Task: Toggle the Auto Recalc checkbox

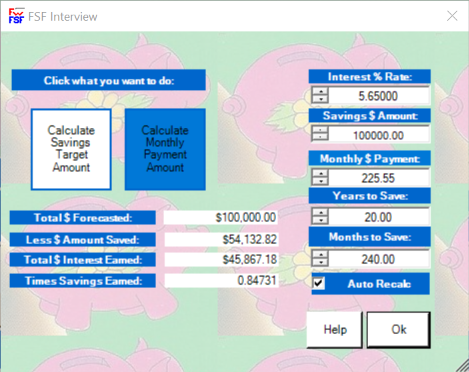Action: pos(318,284)
